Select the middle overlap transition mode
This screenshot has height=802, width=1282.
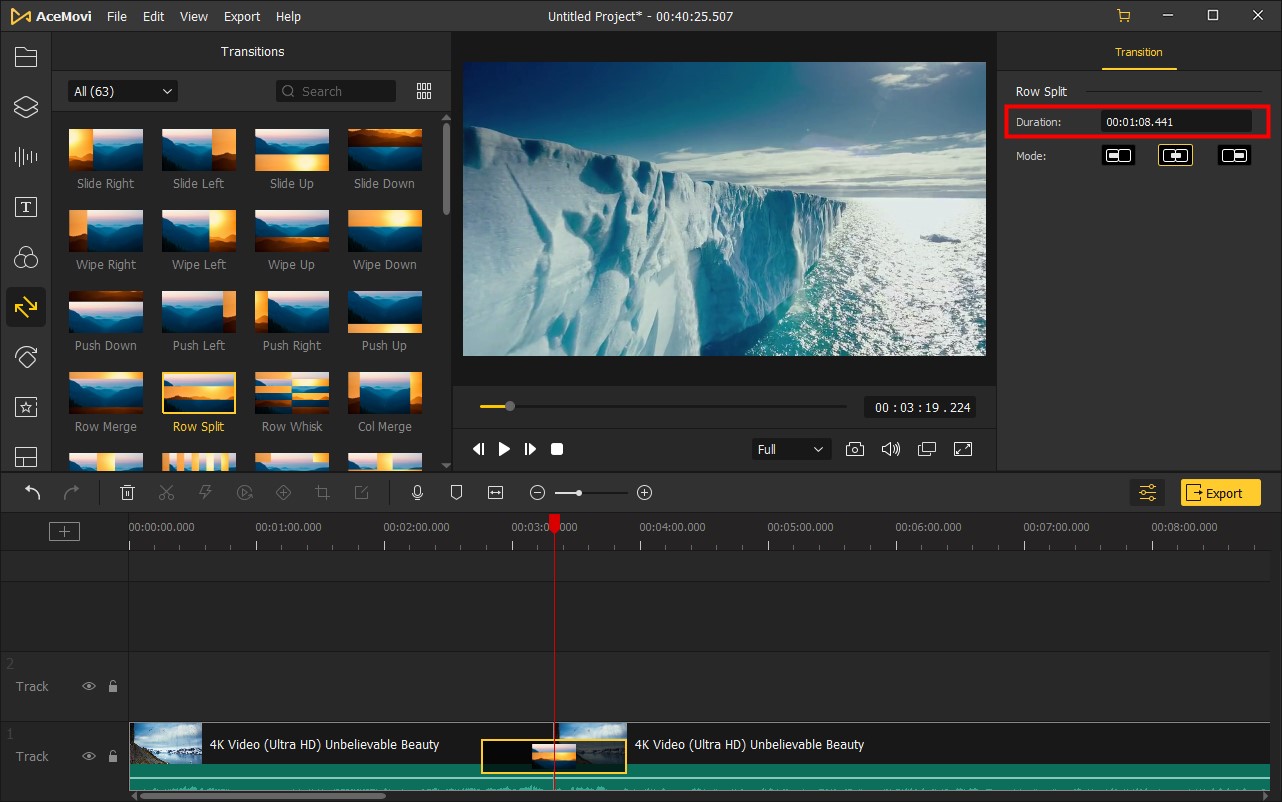pyautogui.click(x=1175, y=155)
